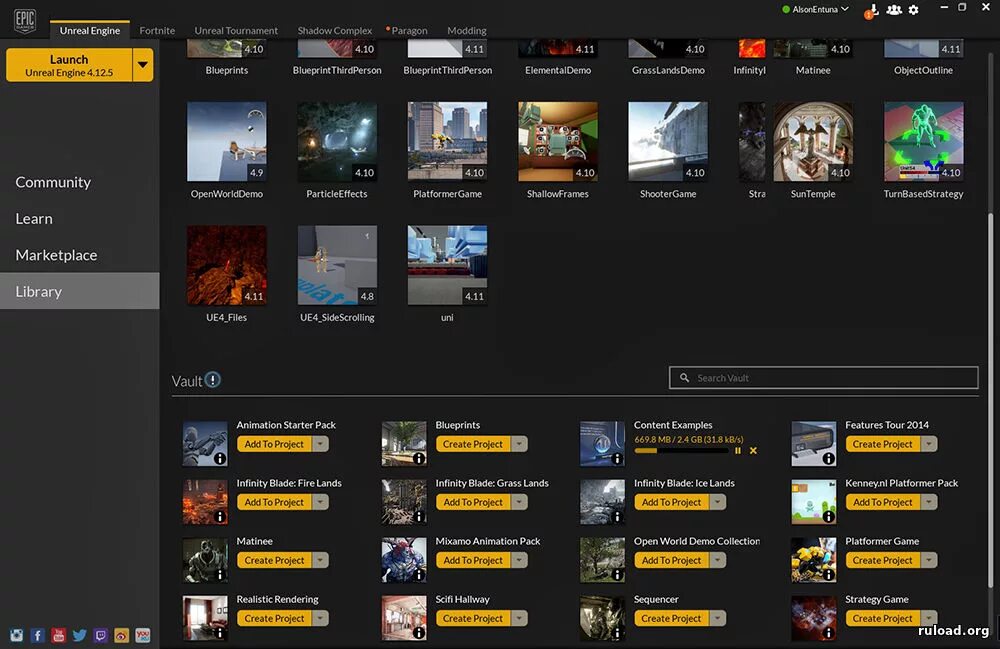Create project from Features Tour 2014
The width and height of the screenshot is (1000, 649).
point(883,444)
